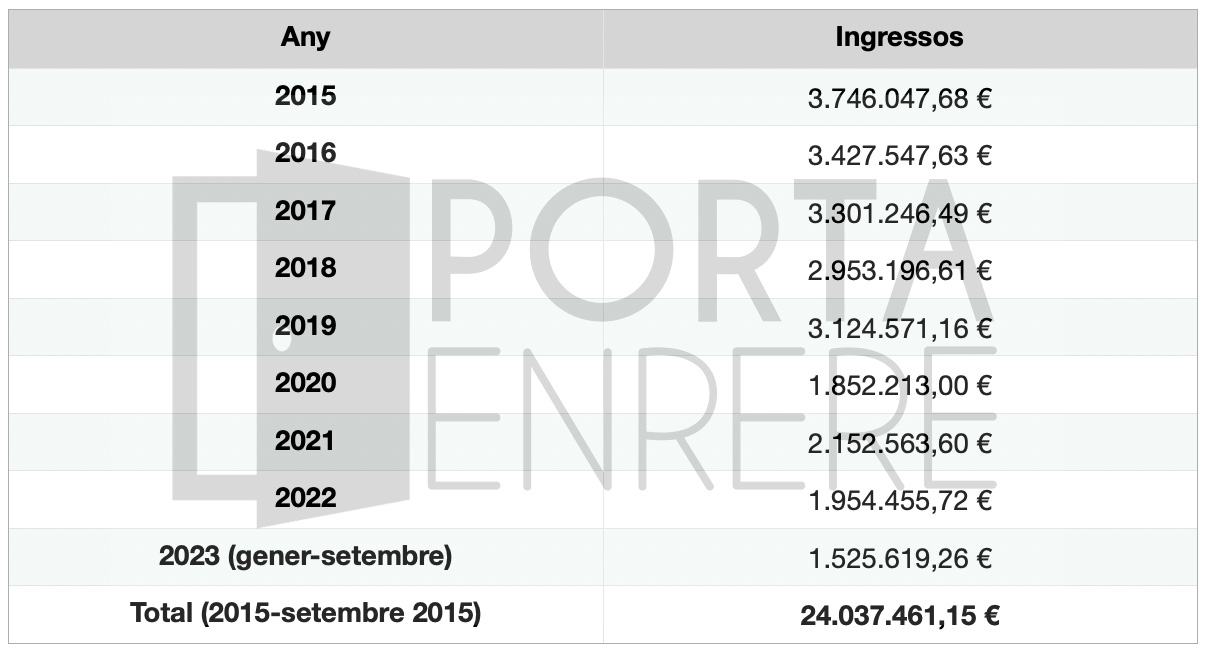Select the value 1.525.619,26 €
The image size is (1208, 656).
[899, 559]
